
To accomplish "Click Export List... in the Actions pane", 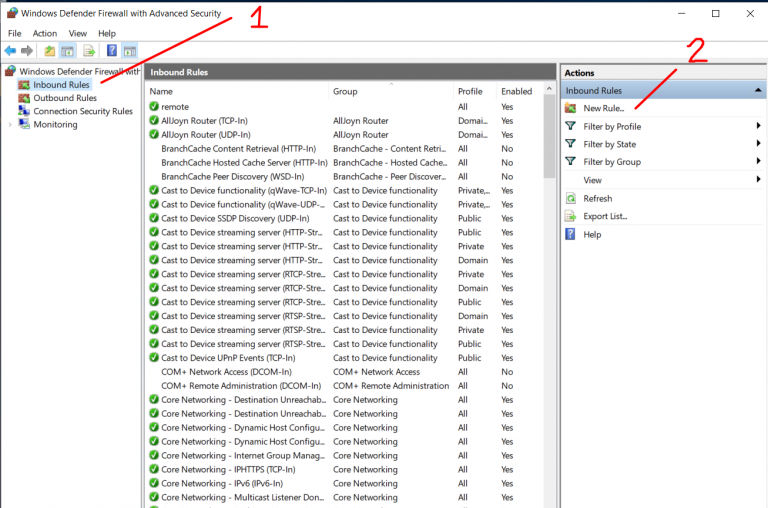I will [x=605, y=216].
